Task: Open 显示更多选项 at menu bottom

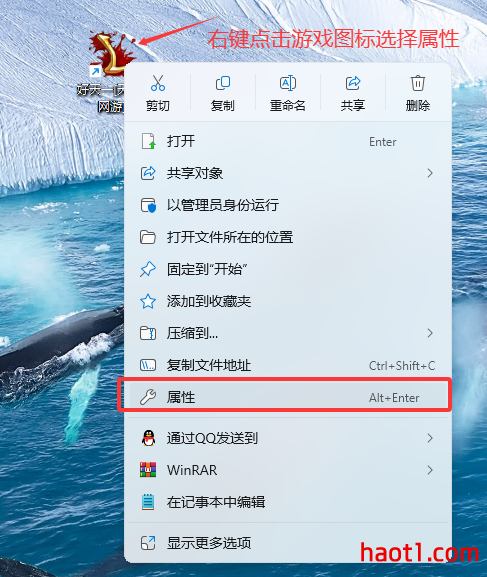Action: [288, 543]
